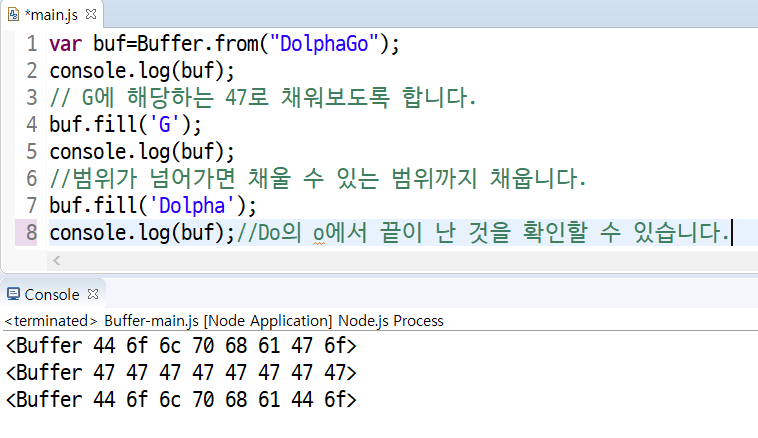Click line number 5 in the gutter
Screen dimensions: 758x438
click(x=32, y=151)
